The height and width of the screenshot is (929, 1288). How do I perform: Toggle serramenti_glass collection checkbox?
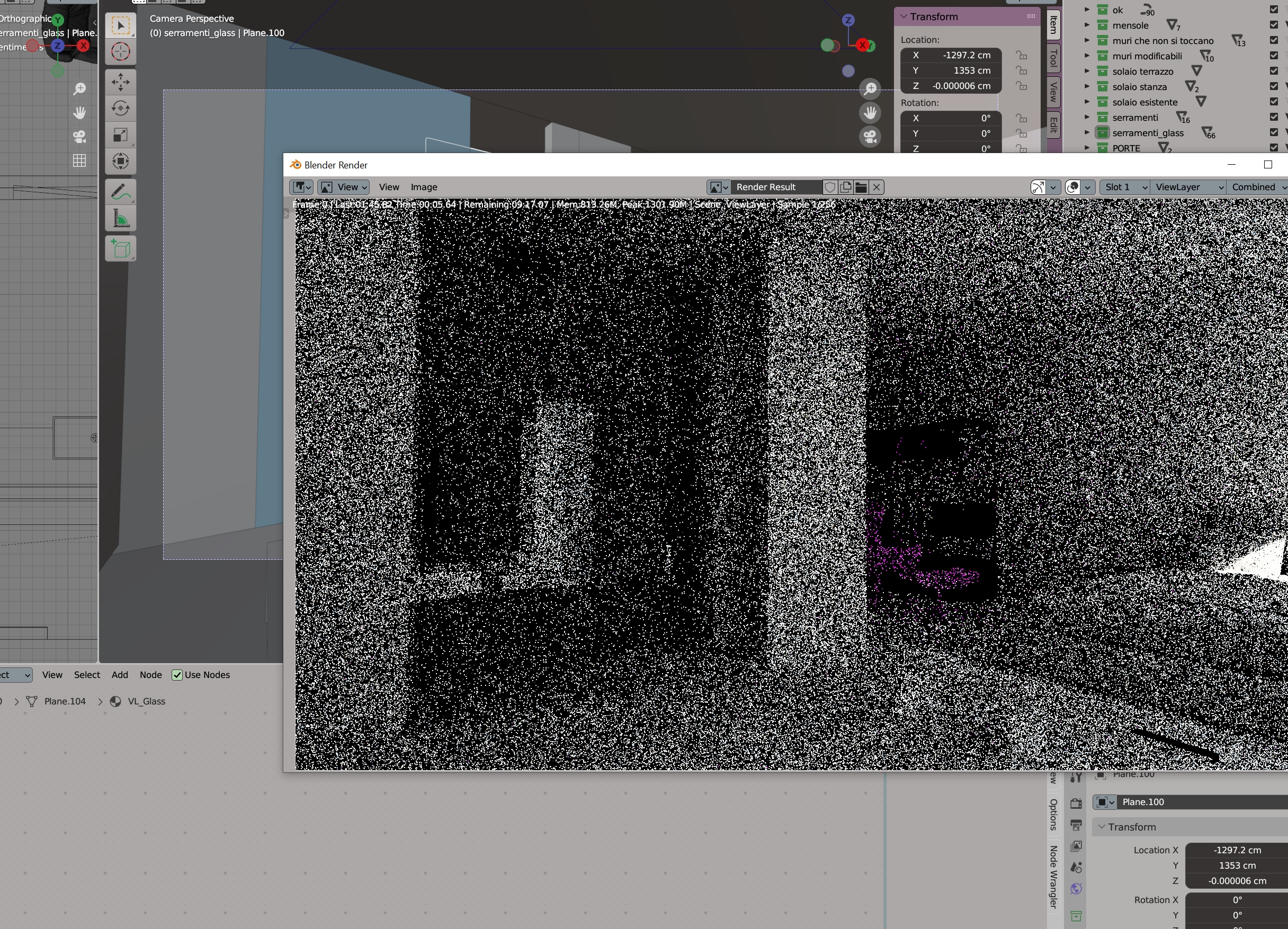[x=1274, y=132]
